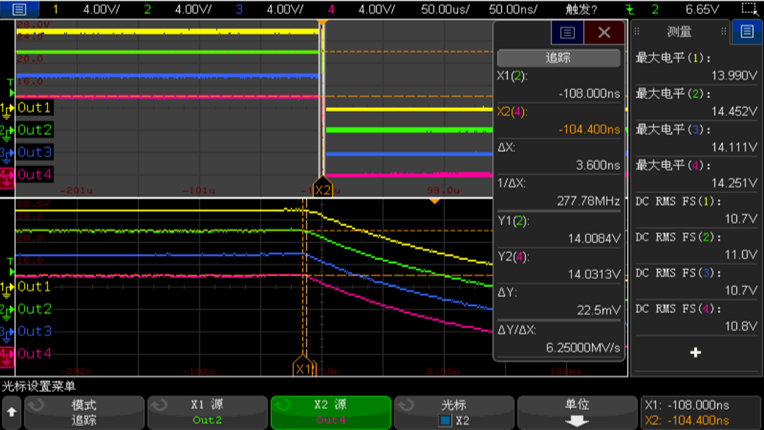764x430 pixels.
Task: Open the 触发? trigger status menu
Action: 581,9
